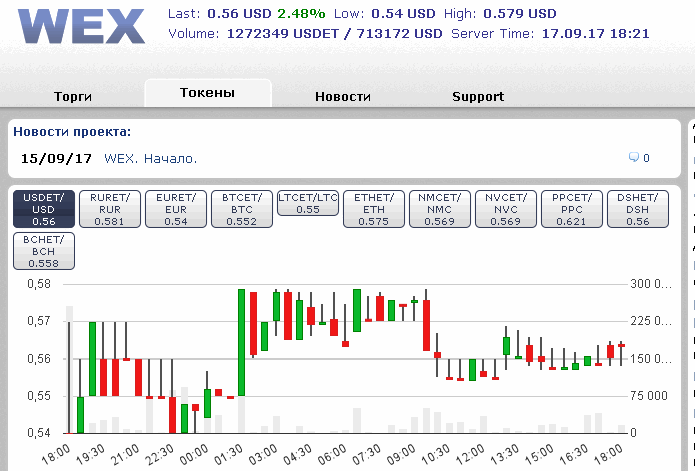Select the DSHET/DSH pair button
The image size is (695, 471).
(x=638, y=209)
